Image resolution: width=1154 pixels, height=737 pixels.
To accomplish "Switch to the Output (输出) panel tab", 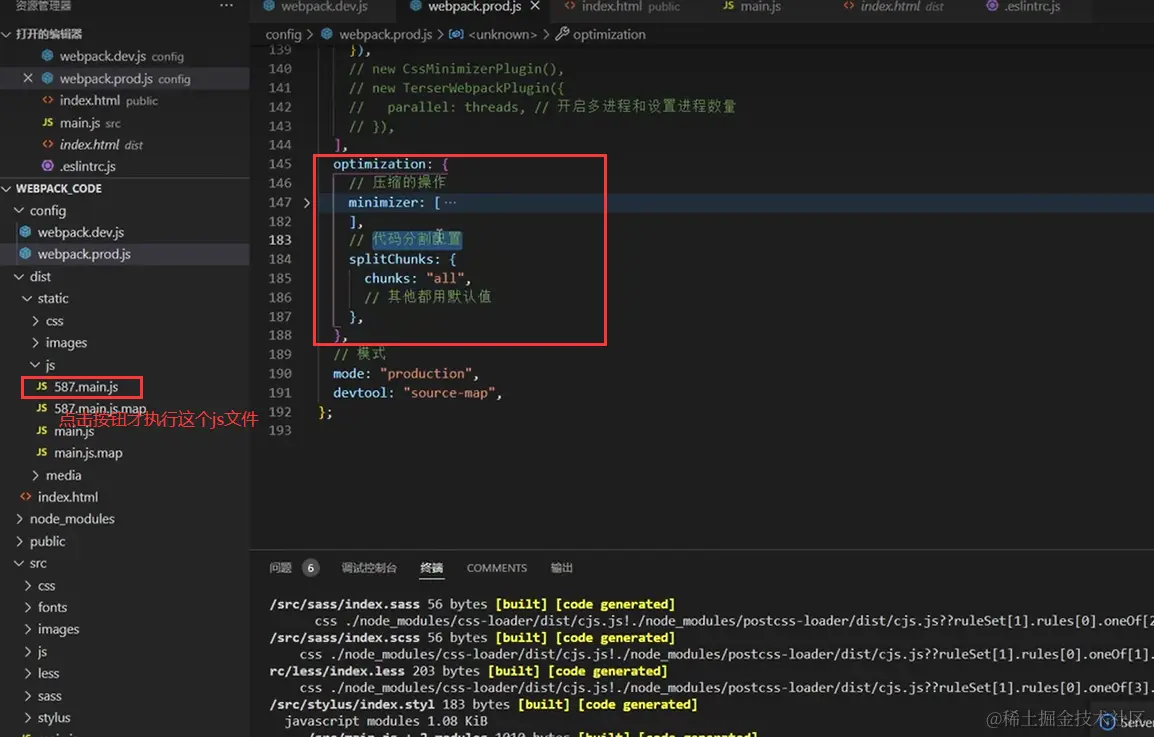I will click(562, 568).
